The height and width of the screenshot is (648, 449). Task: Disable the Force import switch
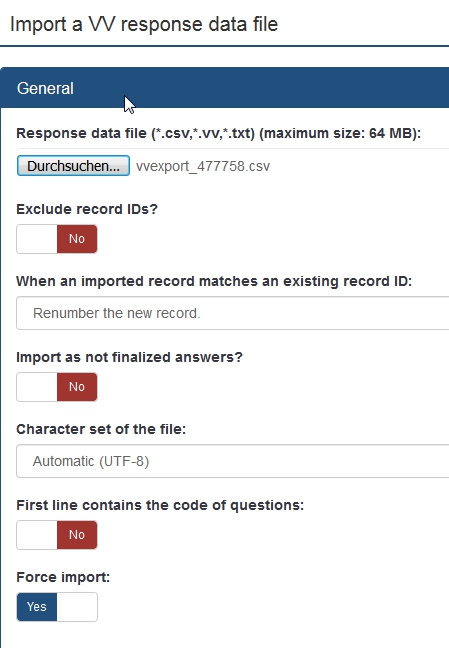(57, 607)
